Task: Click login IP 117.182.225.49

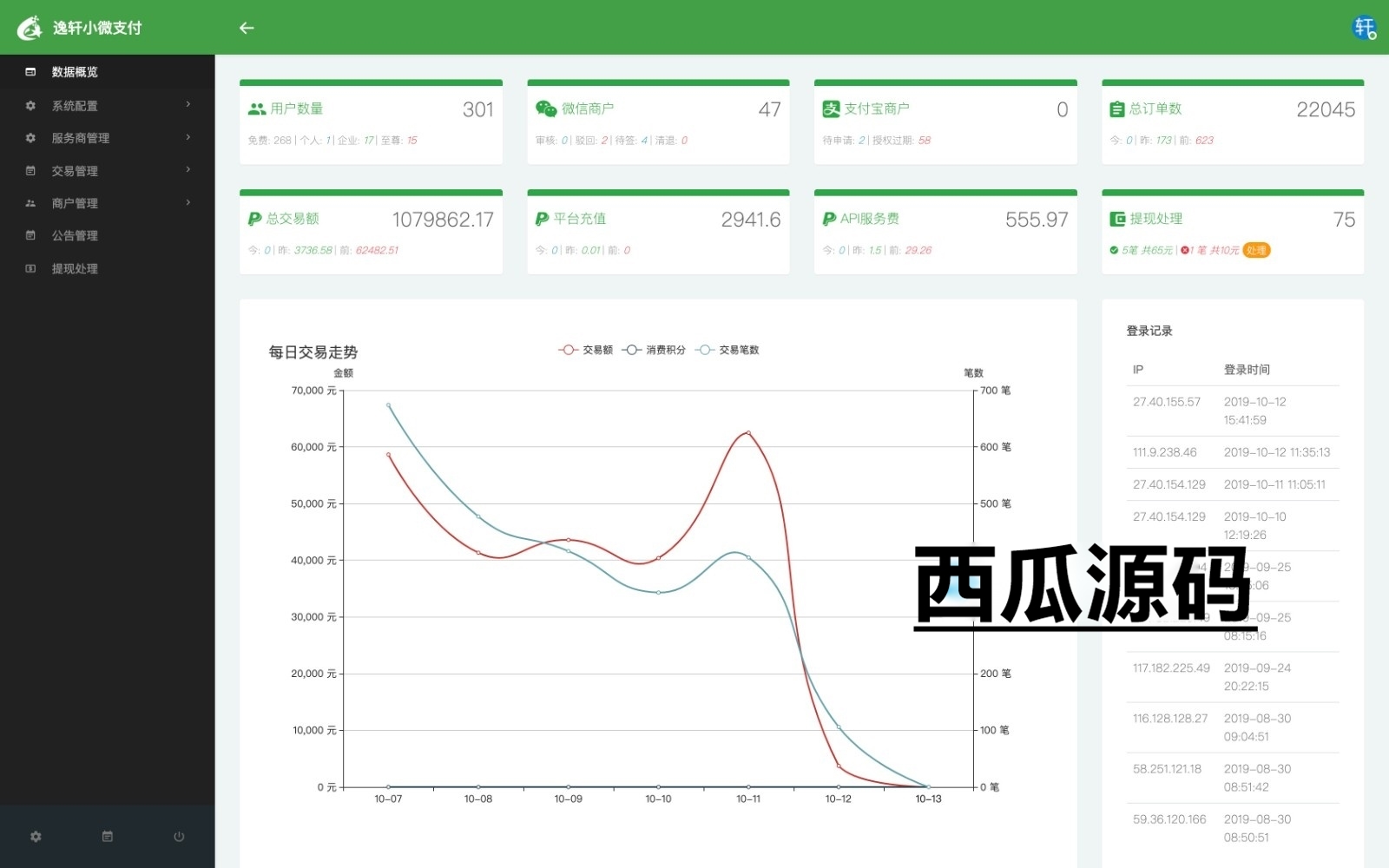Action: pos(1171,667)
